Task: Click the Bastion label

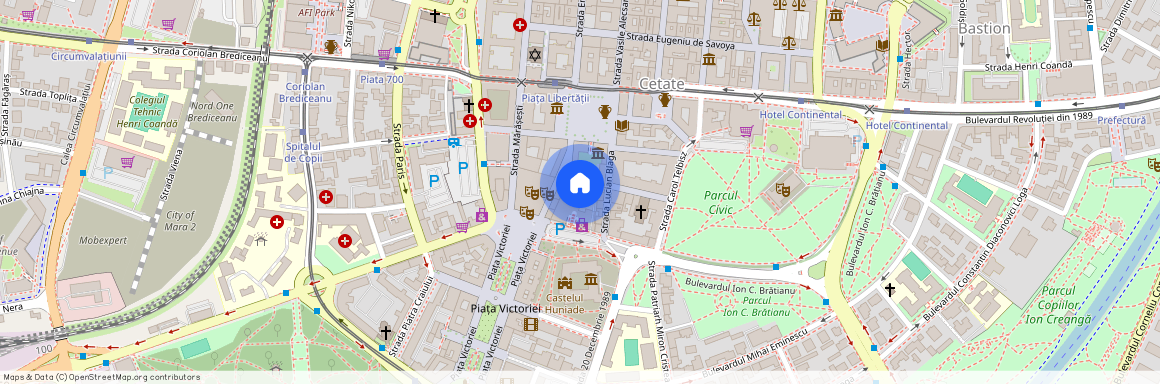Action: tap(985, 28)
